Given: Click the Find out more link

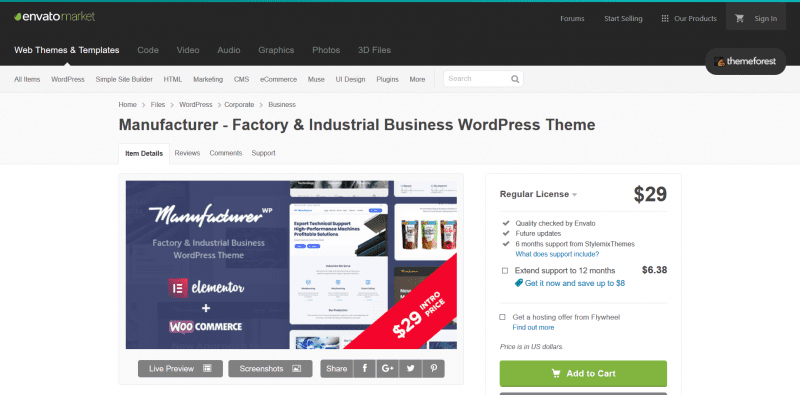Looking at the screenshot, I should point(533,328).
